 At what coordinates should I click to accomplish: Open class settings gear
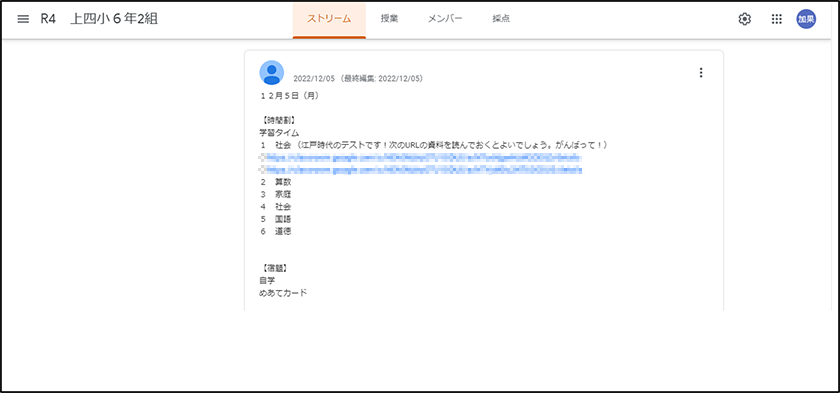pos(745,19)
